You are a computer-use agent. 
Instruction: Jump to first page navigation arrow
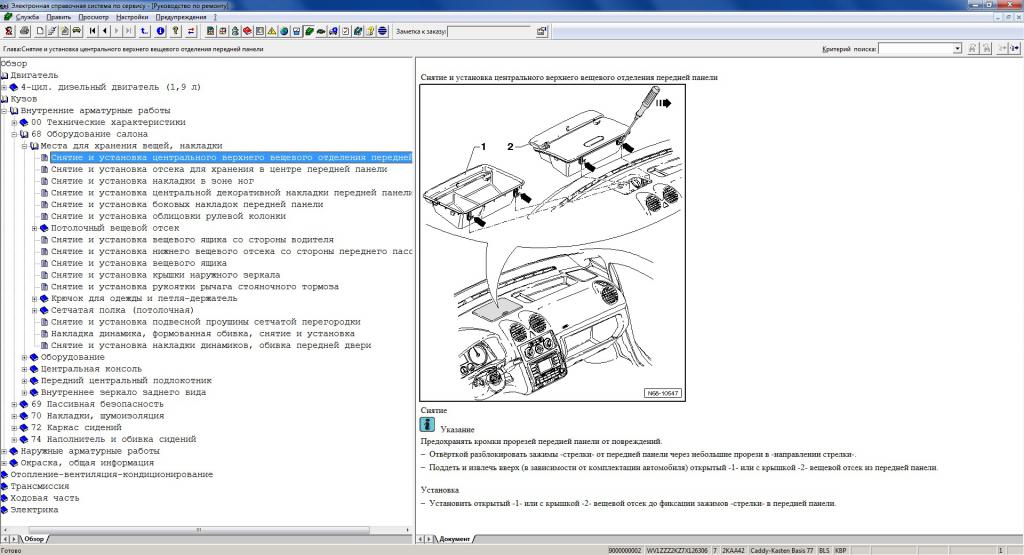(92, 31)
